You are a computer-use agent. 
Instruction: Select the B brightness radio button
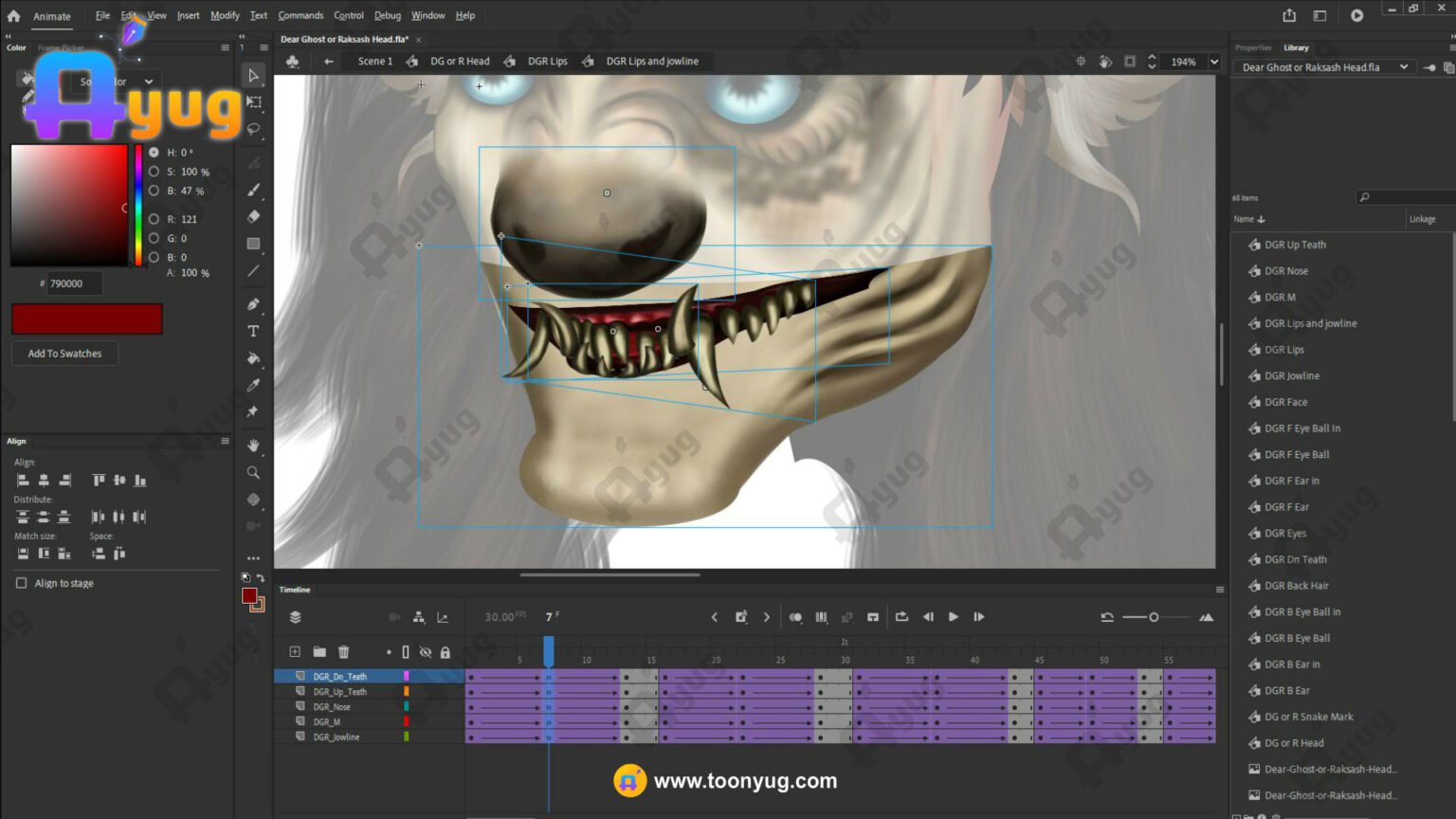point(154,191)
